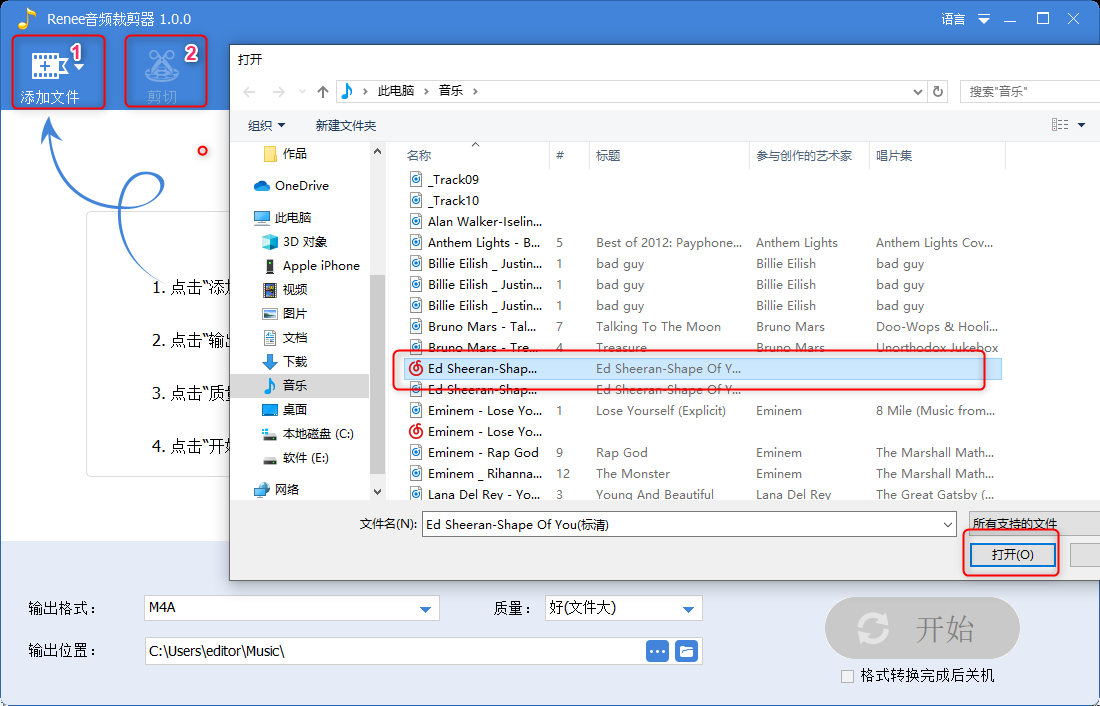Select the 本地磁盘 (C:) drive icon

(269, 434)
